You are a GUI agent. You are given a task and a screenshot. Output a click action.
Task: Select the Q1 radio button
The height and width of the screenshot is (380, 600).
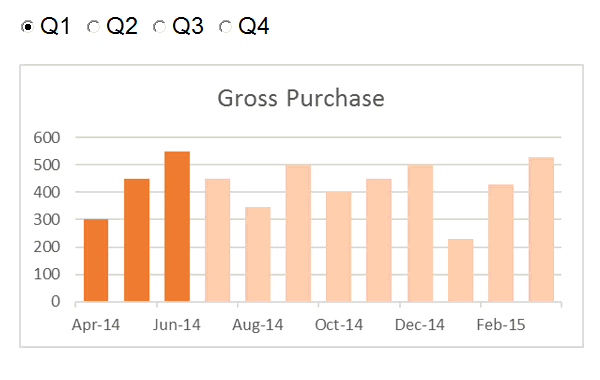click(28, 27)
